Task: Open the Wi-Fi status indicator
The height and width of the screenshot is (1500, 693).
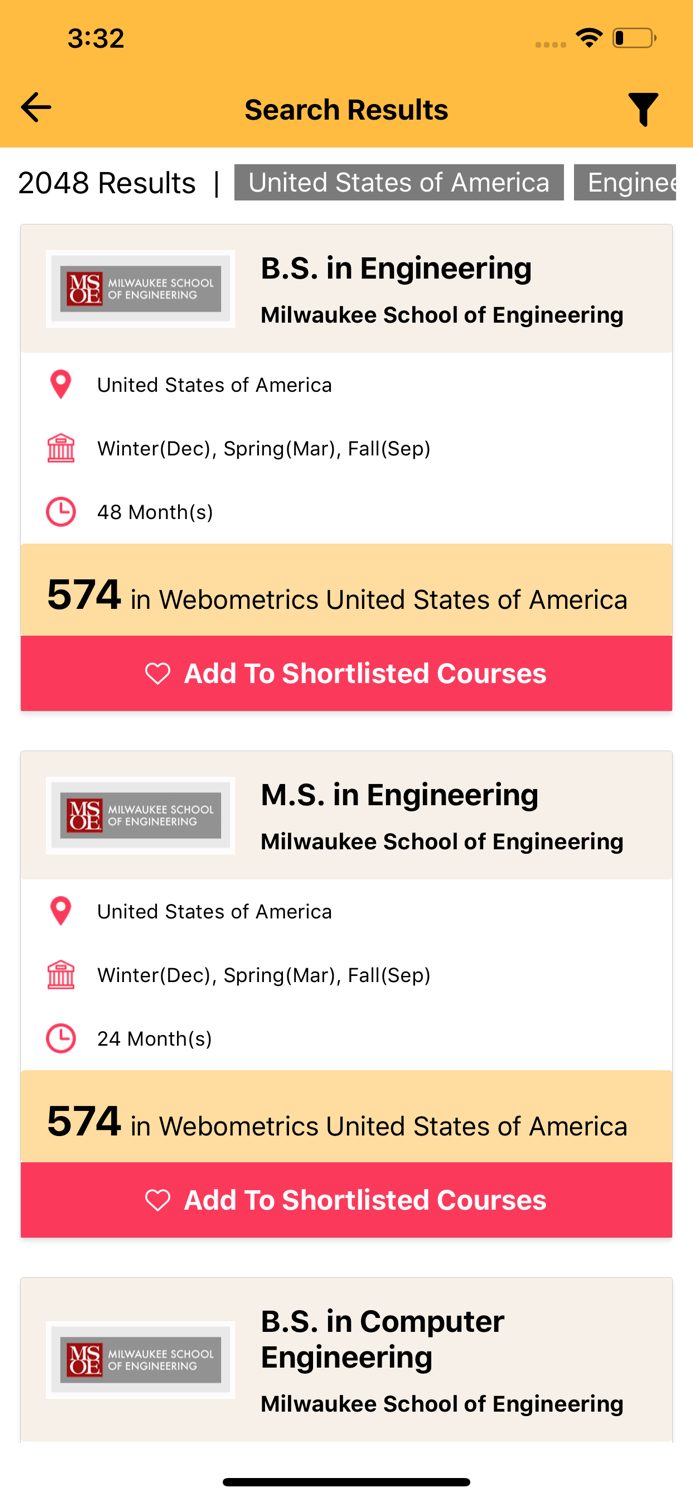Action: click(588, 37)
